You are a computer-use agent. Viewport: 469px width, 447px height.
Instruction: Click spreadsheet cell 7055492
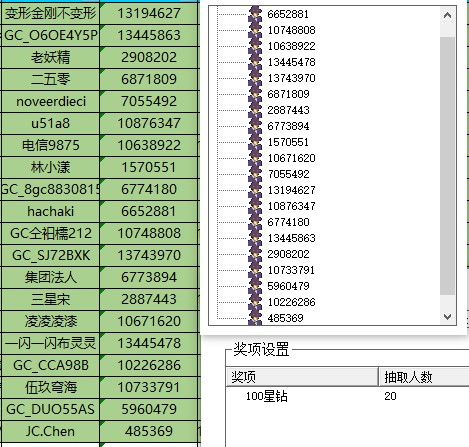click(x=149, y=101)
